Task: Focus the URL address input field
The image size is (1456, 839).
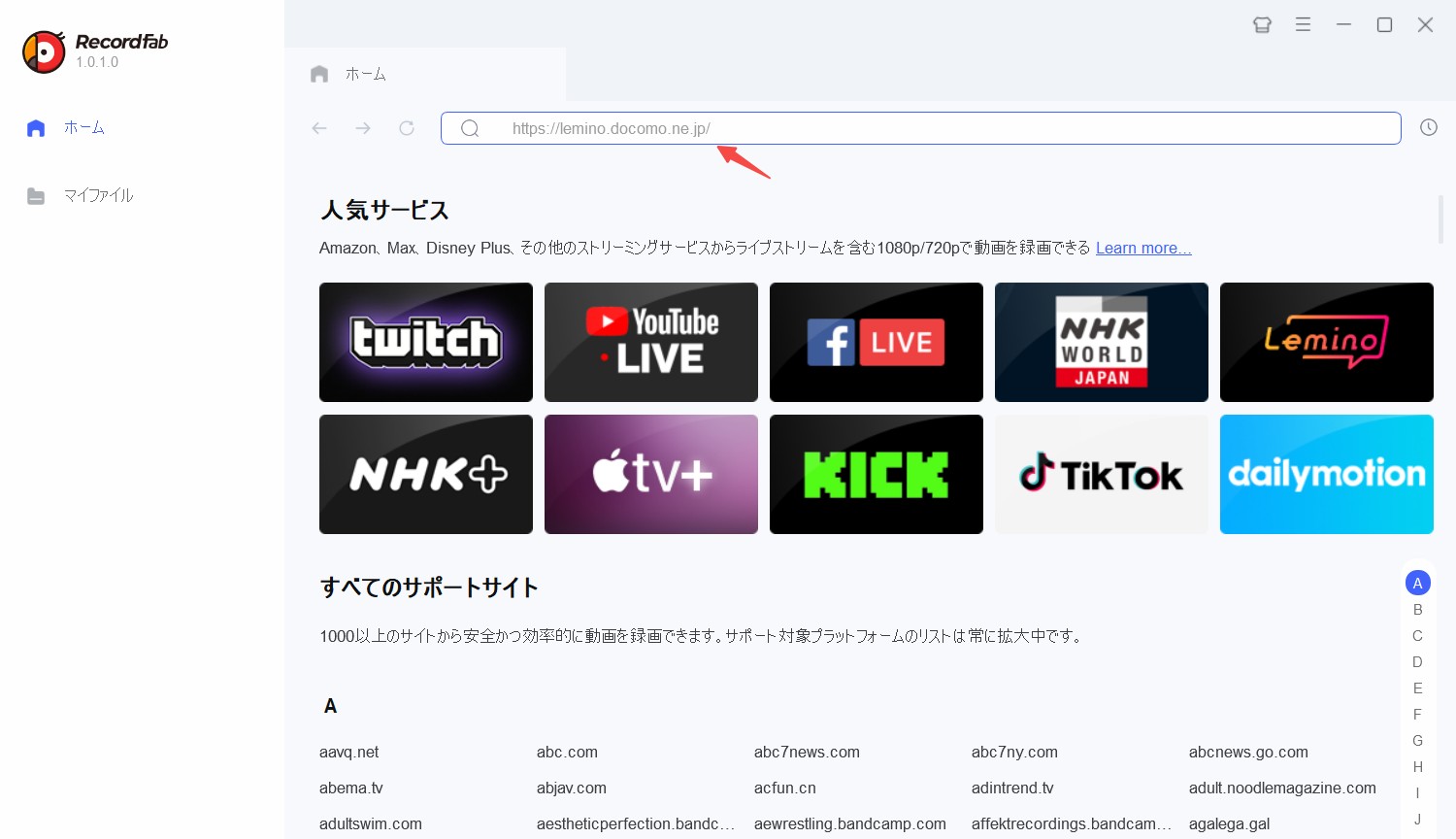Action: click(920, 128)
